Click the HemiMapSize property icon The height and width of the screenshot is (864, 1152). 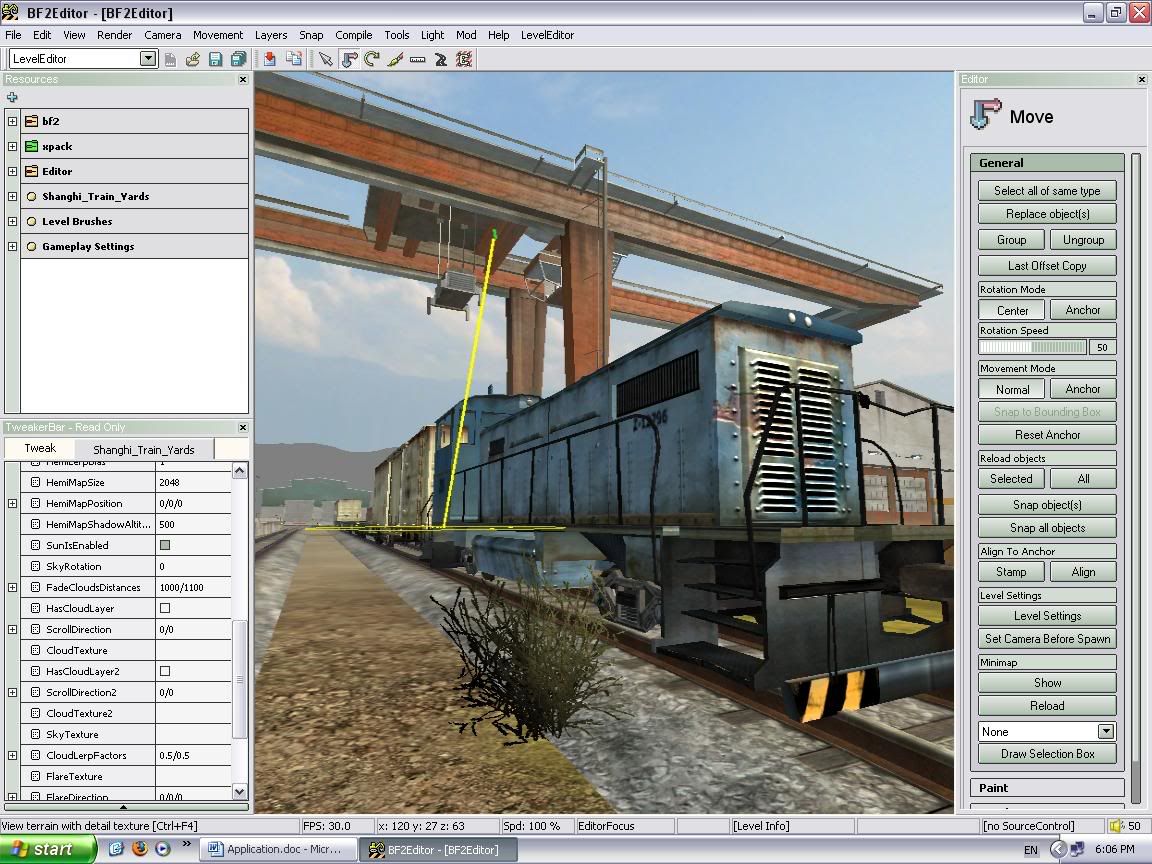[x=35, y=483]
